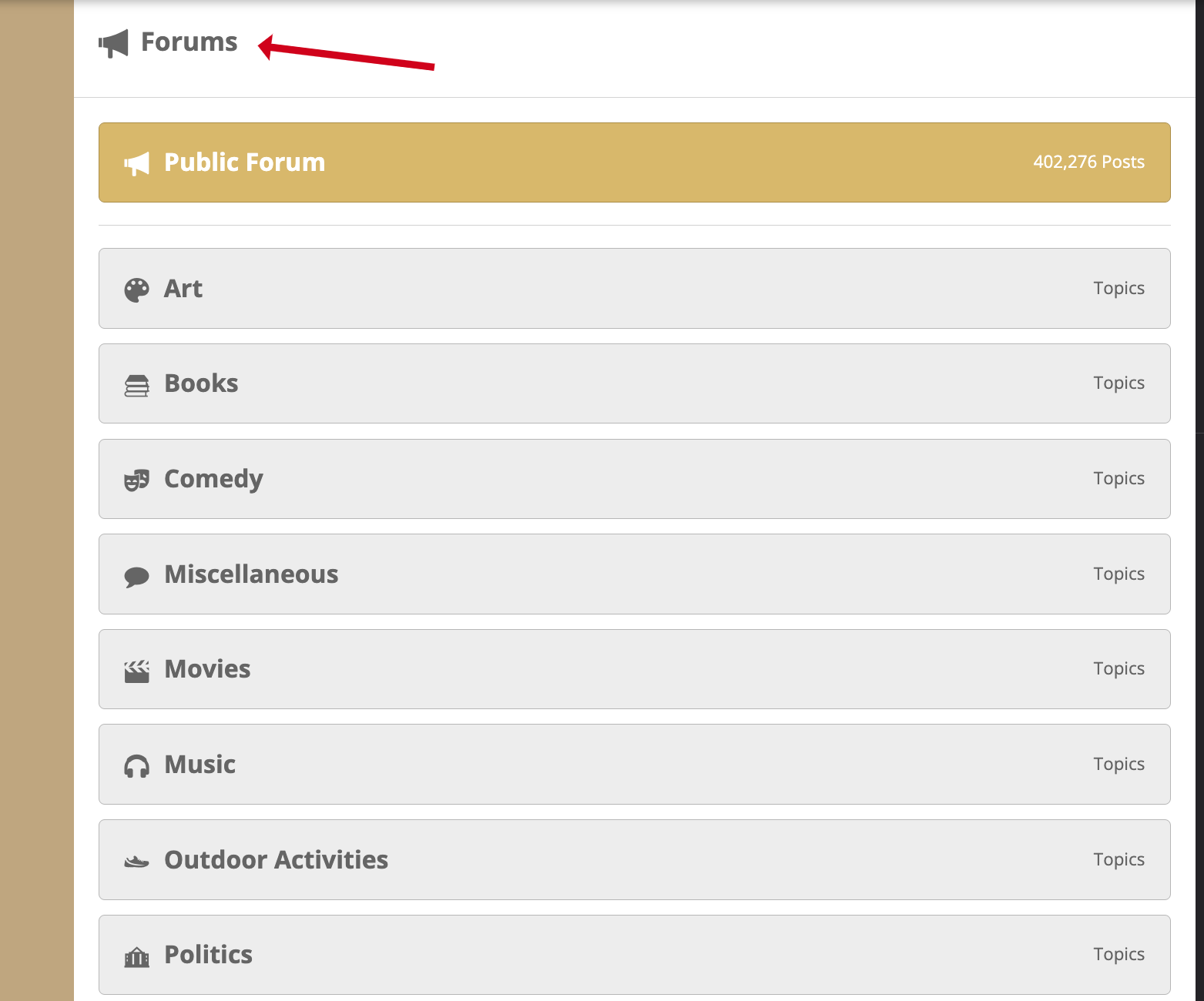View Topics for the Music forum
This screenshot has height=1001, width=1204.
1118,764
